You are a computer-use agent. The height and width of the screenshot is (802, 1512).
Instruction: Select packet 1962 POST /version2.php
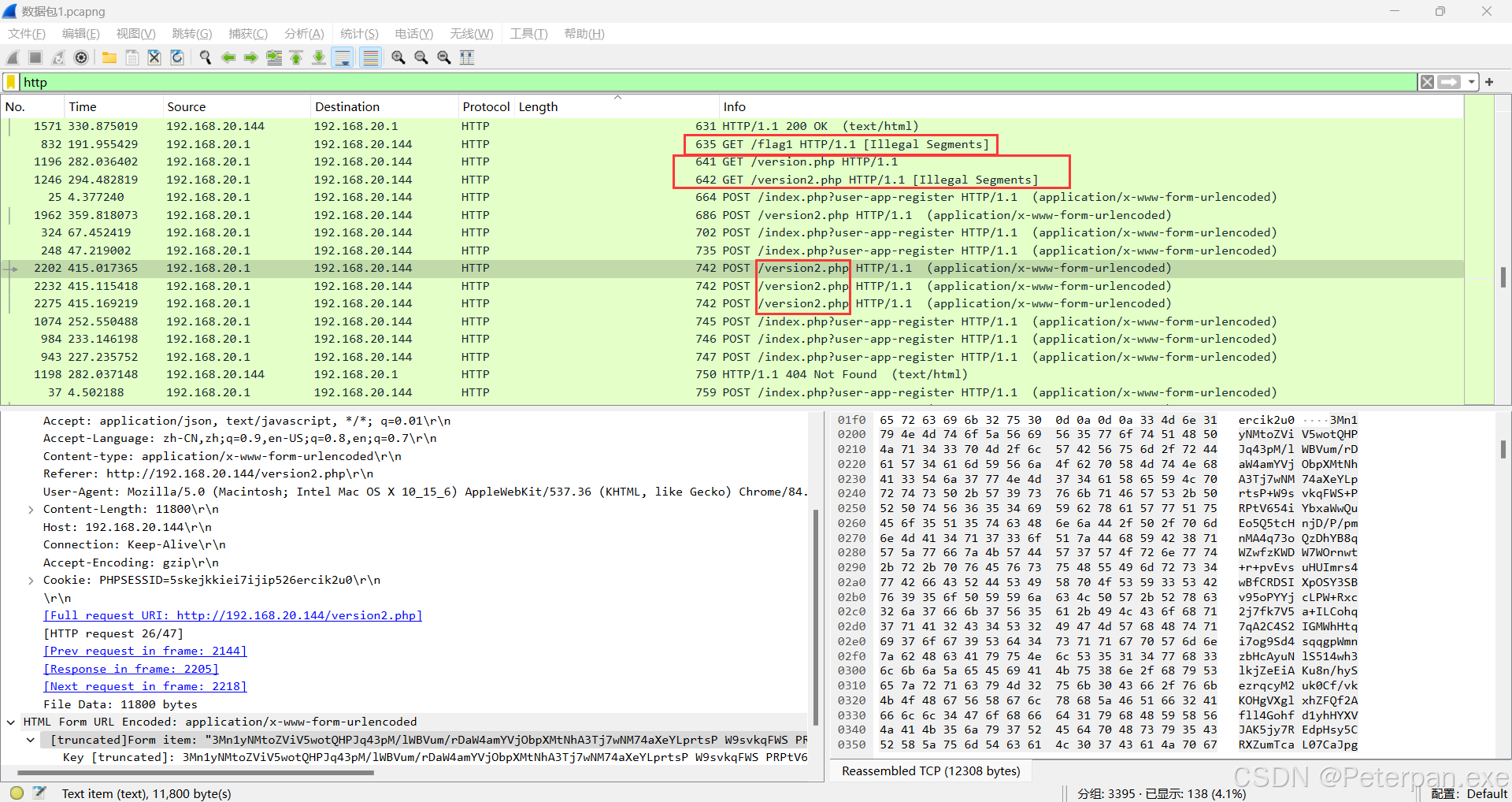coord(732,215)
